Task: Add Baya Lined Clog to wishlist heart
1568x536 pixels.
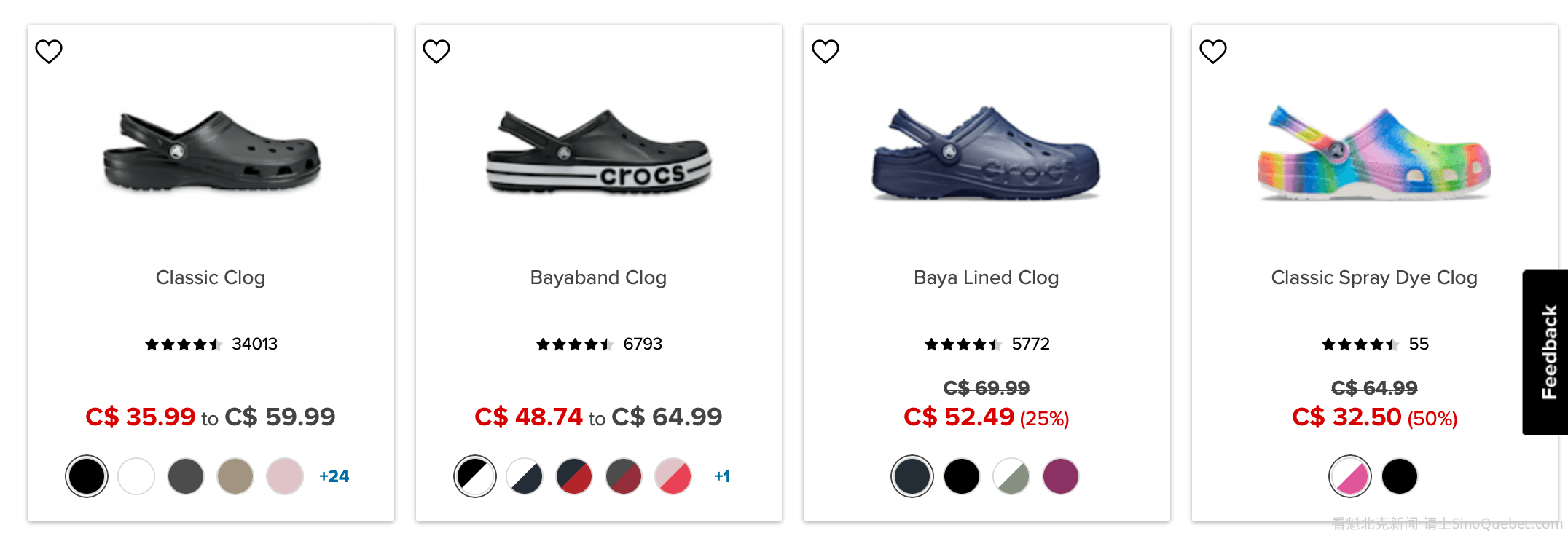Action: pyautogui.click(x=826, y=52)
